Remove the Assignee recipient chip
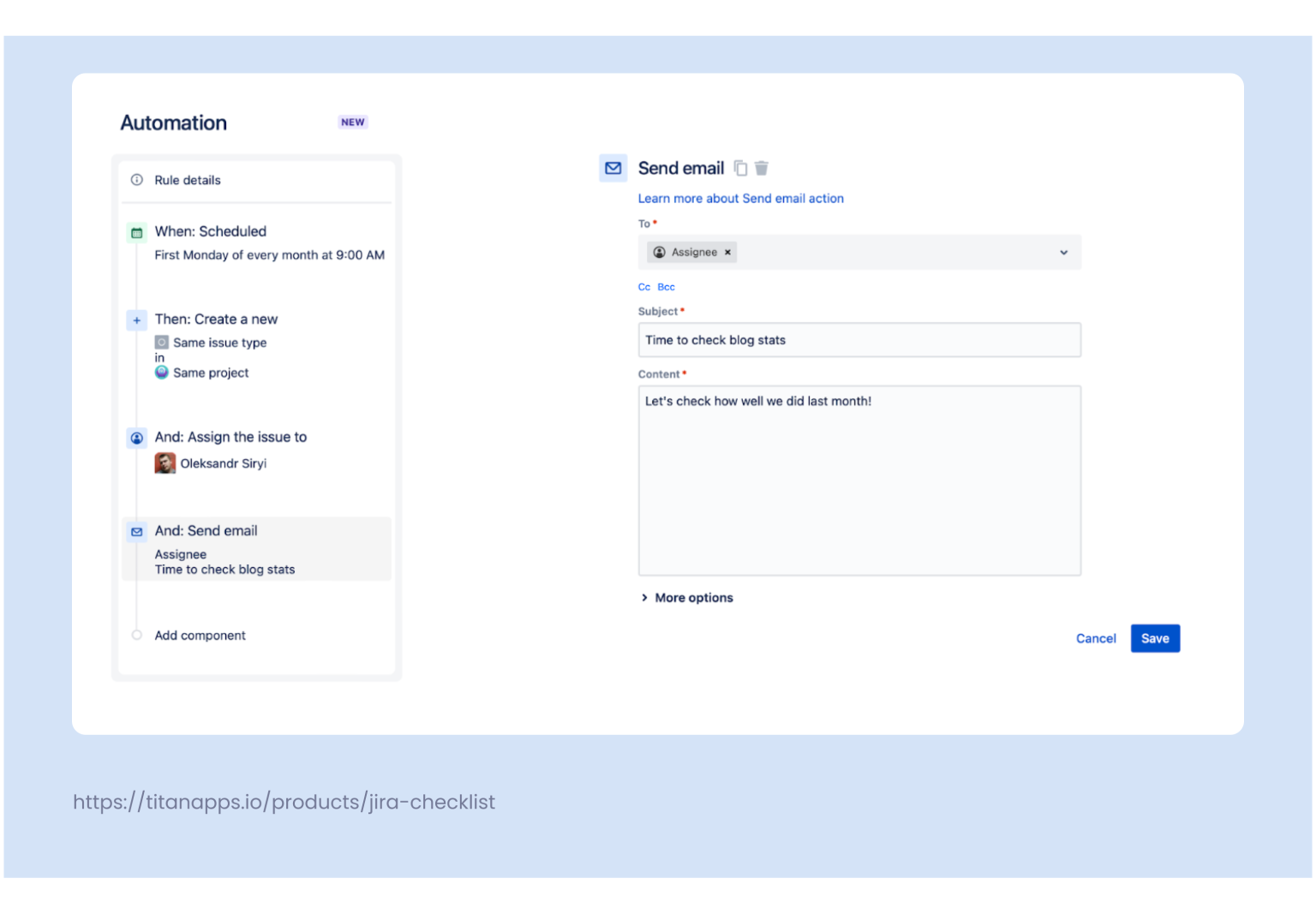This screenshot has width=1316, height=914. click(727, 252)
